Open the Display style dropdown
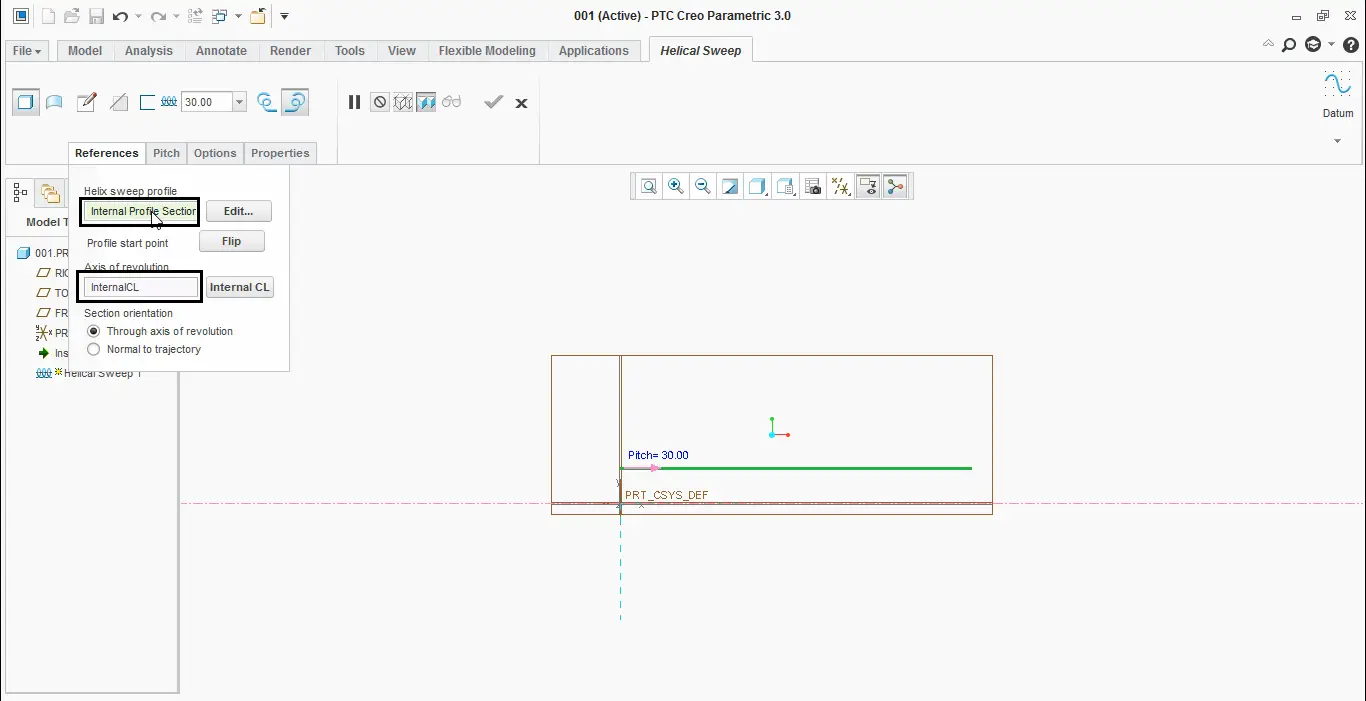Viewport: 1366px width, 701px height. pos(758,186)
